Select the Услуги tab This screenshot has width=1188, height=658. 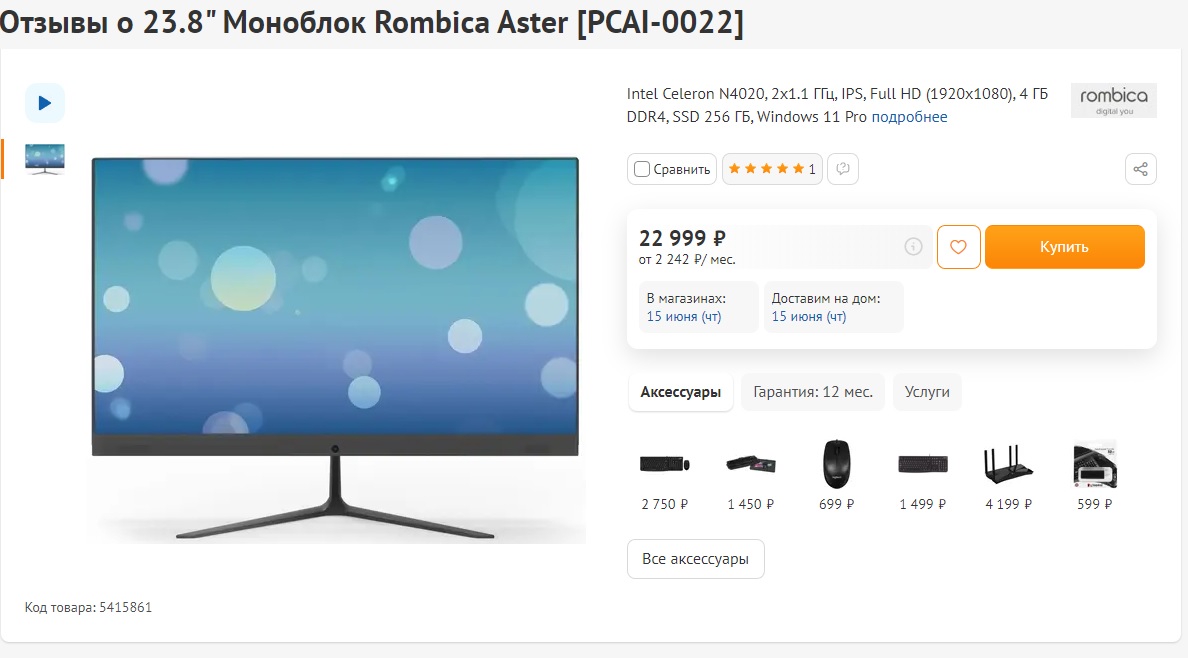(927, 392)
